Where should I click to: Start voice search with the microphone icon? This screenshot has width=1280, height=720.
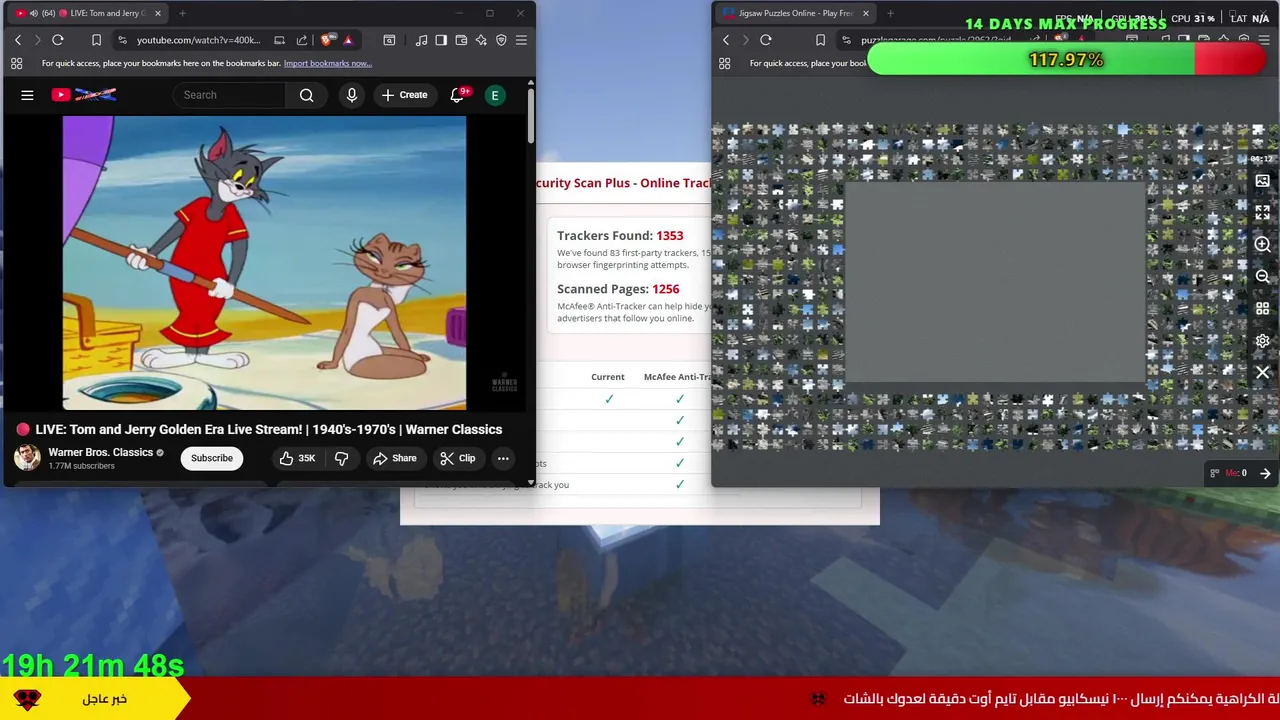351,95
